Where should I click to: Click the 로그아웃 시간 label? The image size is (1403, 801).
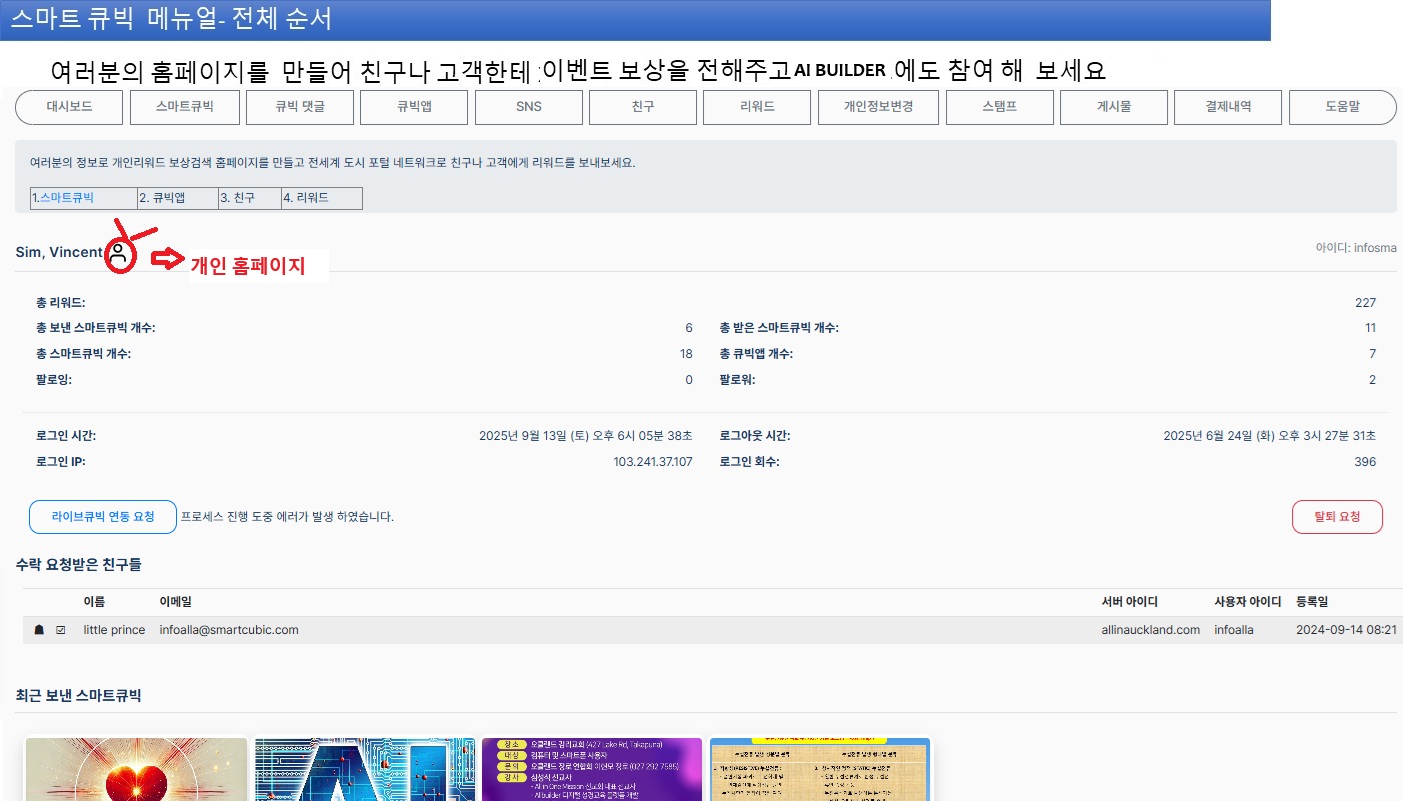tap(755, 436)
